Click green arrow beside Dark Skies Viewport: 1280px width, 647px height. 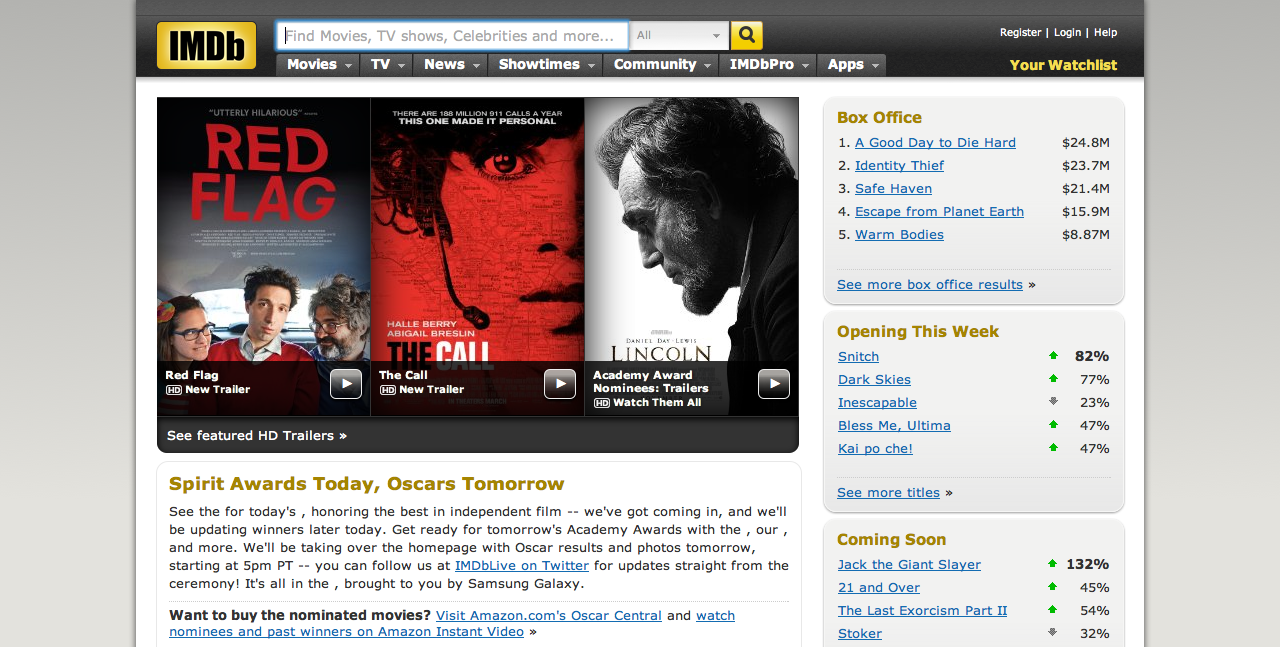[x=1053, y=379]
